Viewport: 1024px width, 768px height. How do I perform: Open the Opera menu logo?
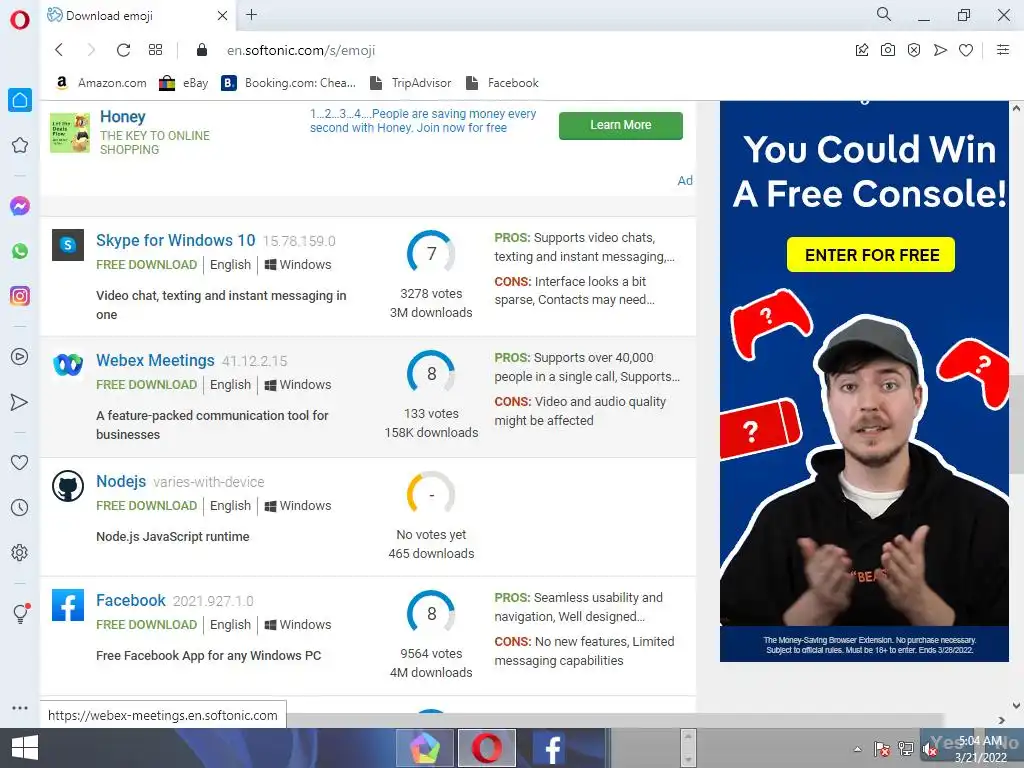20,20
